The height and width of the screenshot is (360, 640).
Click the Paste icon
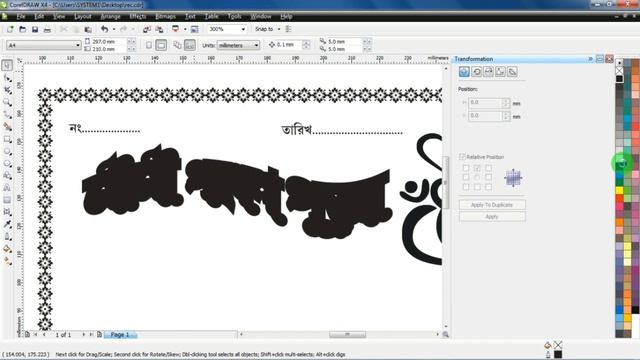88,29
